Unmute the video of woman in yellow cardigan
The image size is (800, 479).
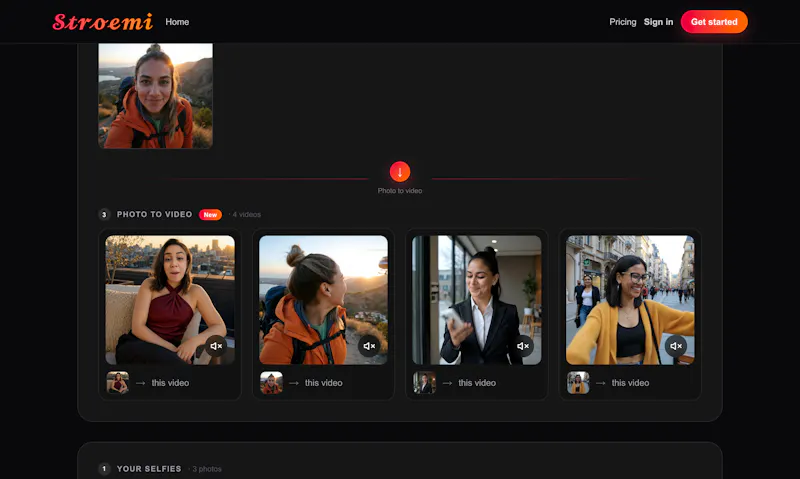pyautogui.click(x=676, y=346)
